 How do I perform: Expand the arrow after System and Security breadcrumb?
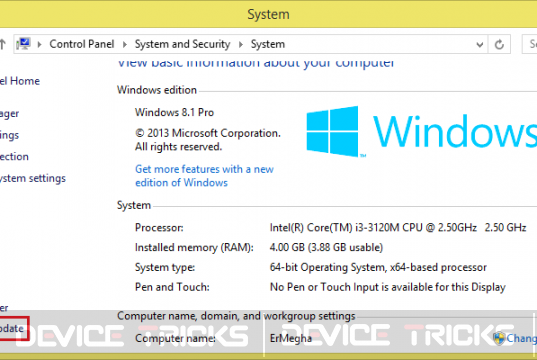241,44
